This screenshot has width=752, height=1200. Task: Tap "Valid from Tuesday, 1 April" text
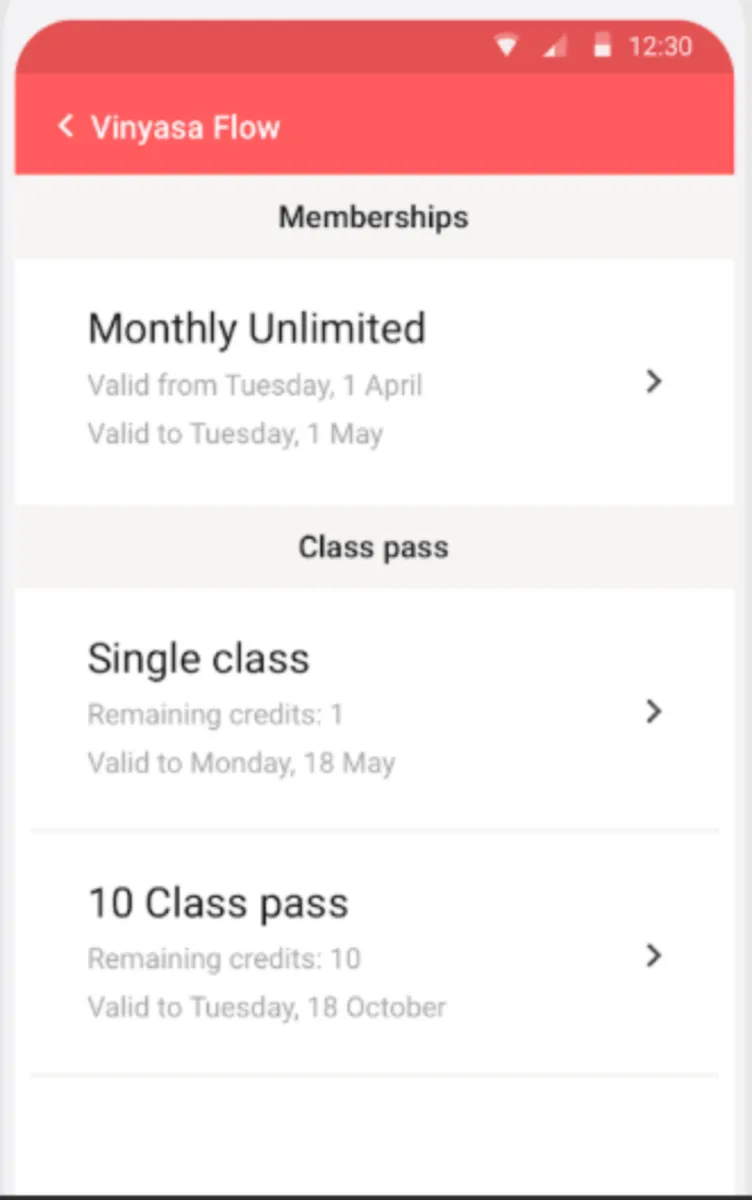255,385
